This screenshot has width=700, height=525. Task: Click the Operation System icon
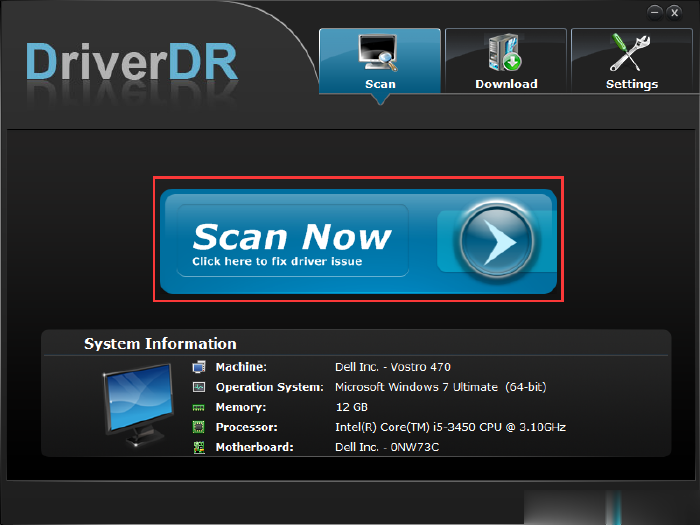[x=199, y=387]
